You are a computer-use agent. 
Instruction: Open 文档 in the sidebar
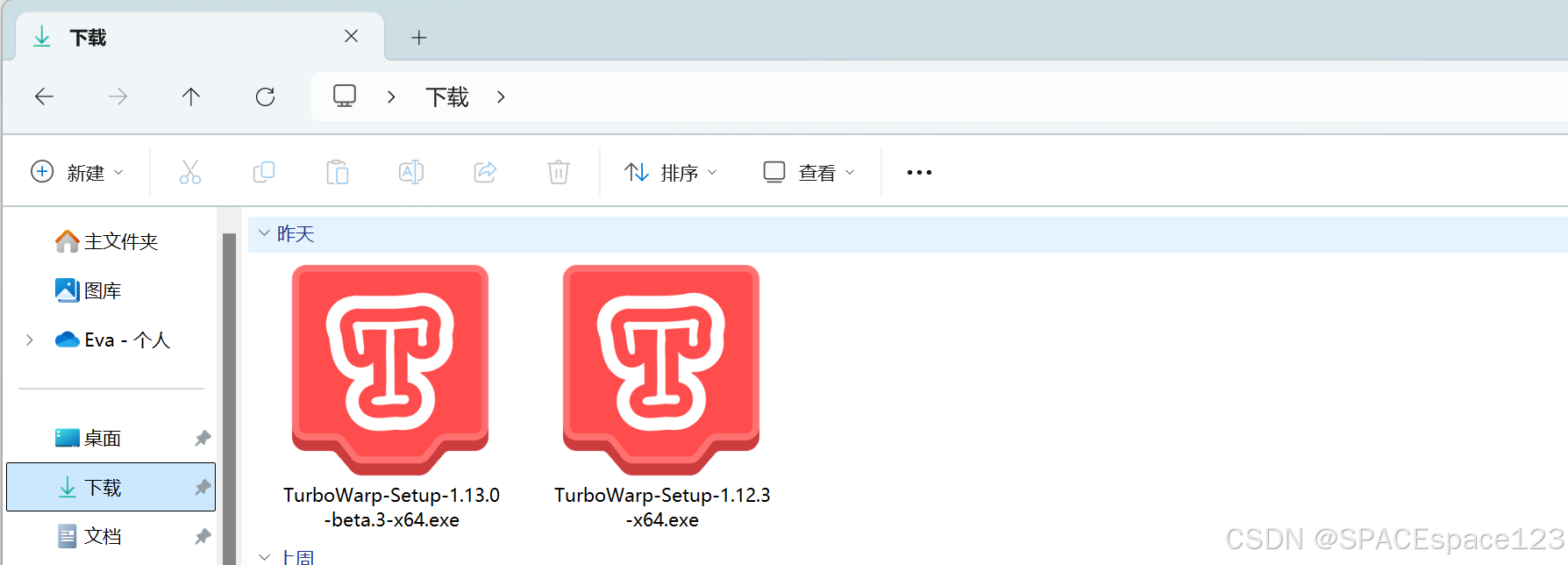[x=89, y=536]
